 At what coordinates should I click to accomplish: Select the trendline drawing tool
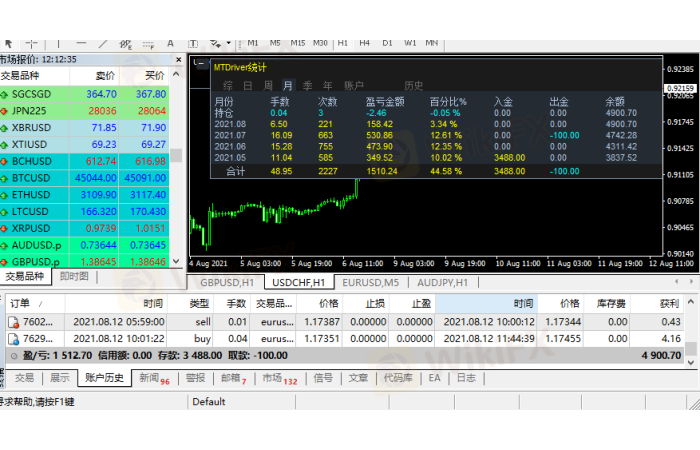[x=103, y=44]
